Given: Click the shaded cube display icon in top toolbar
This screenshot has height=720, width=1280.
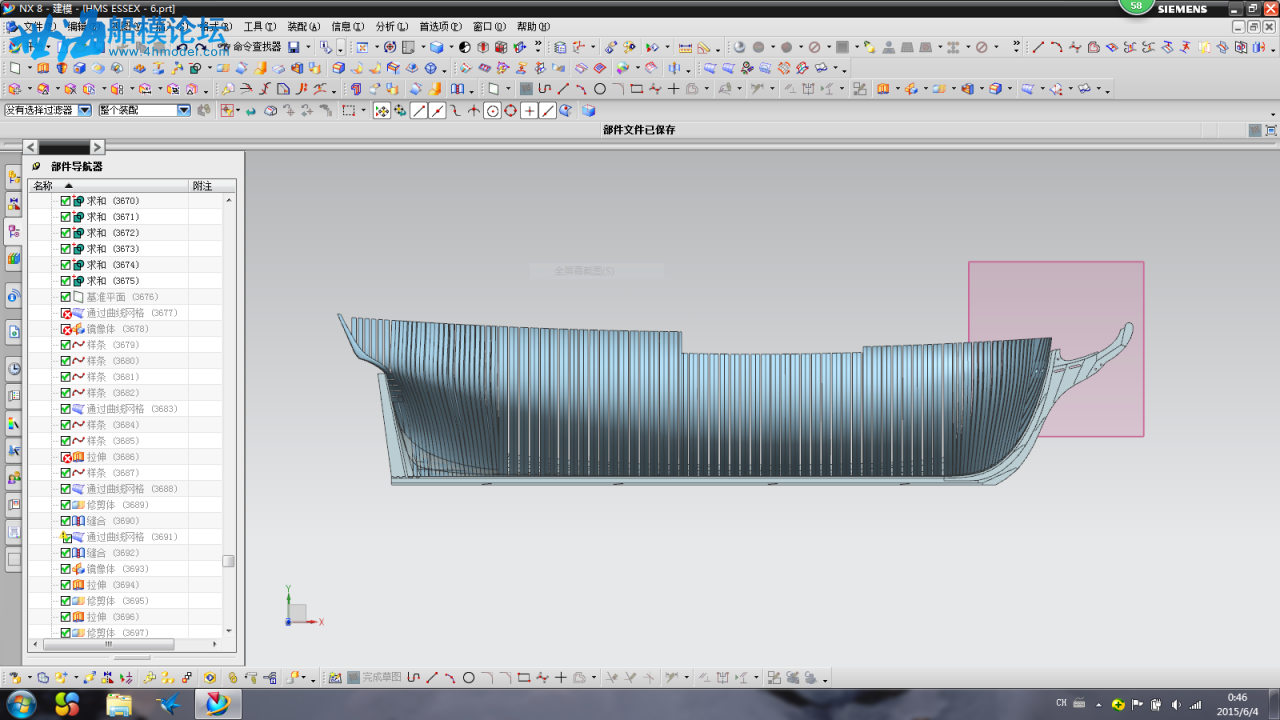Looking at the screenshot, I should pyautogui.click(x=436, y=47).
